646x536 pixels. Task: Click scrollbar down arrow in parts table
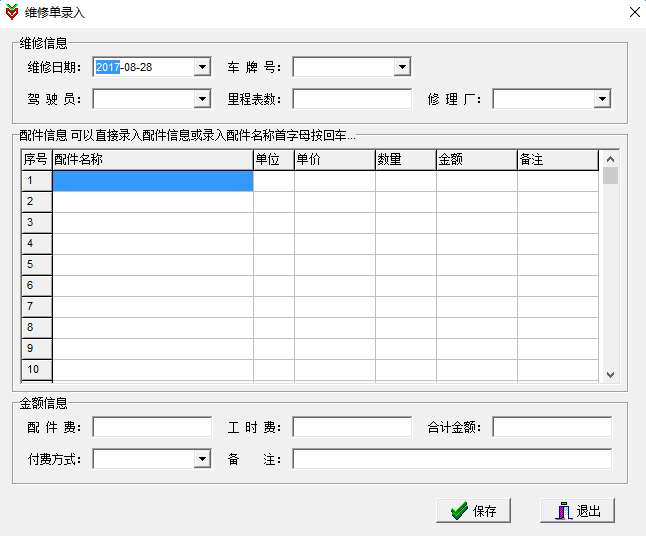coord(611,374)
